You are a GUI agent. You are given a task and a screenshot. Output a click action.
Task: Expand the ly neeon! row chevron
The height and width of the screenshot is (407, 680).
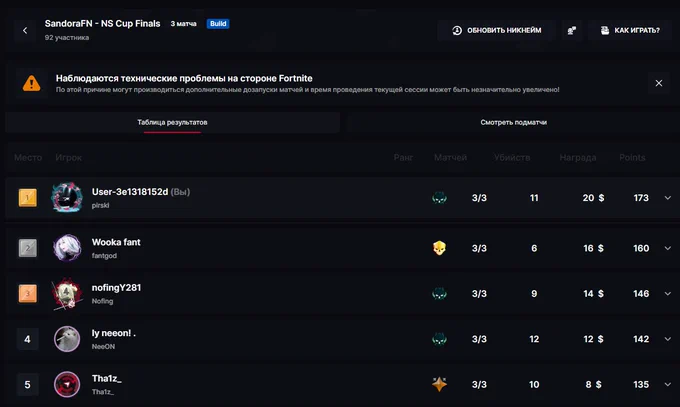coord(667,339)
